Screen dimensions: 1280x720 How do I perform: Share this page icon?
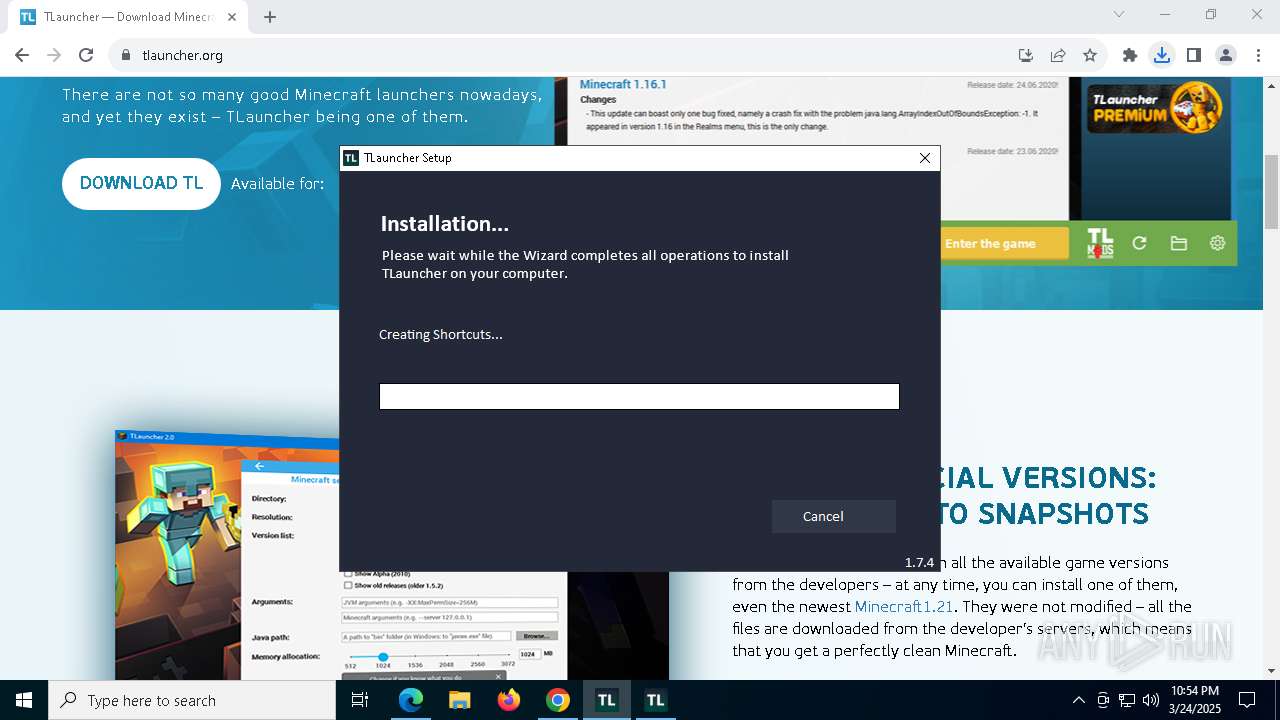coord(1058,55)
